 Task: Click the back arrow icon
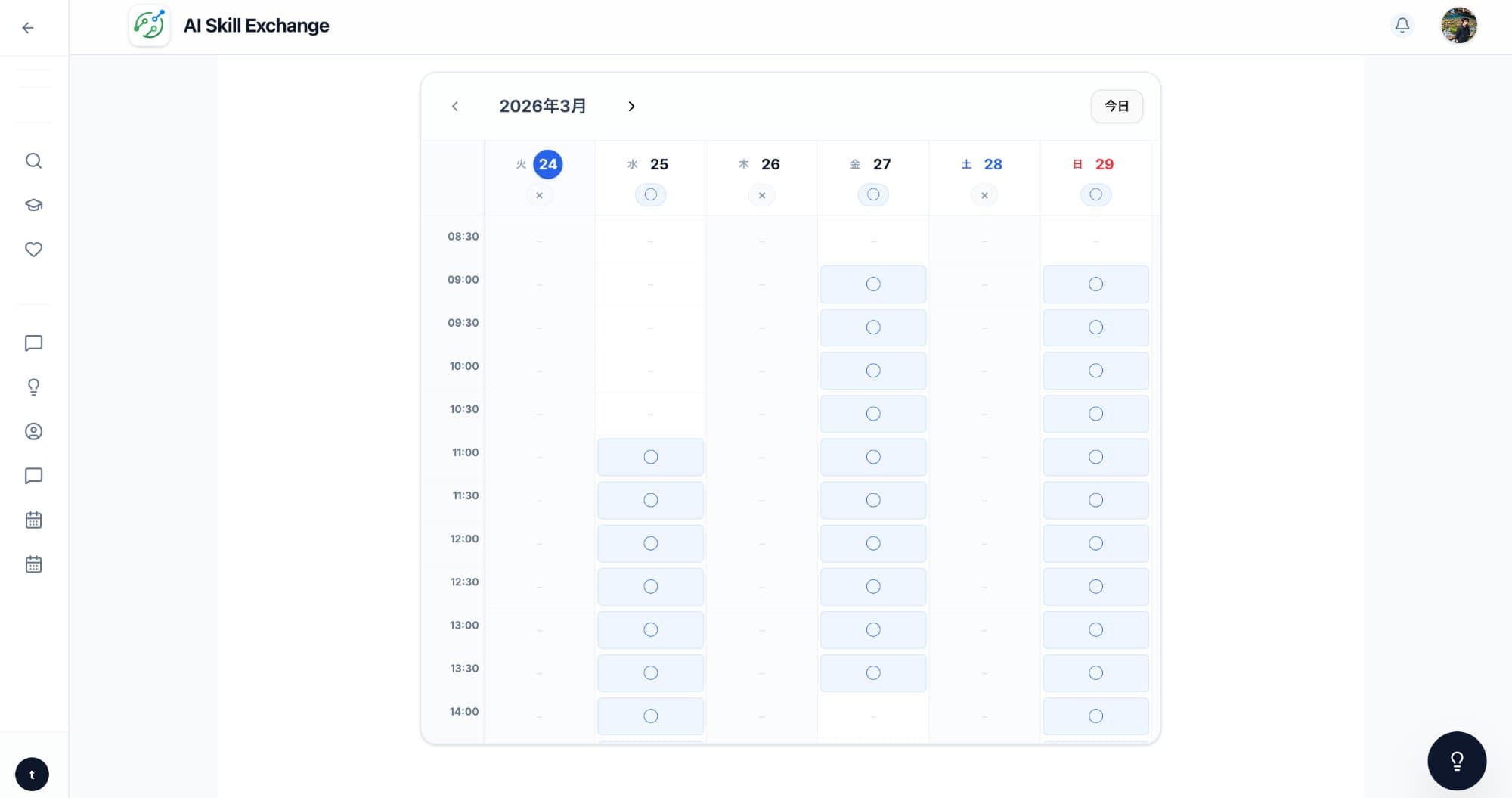pos(28,28)
